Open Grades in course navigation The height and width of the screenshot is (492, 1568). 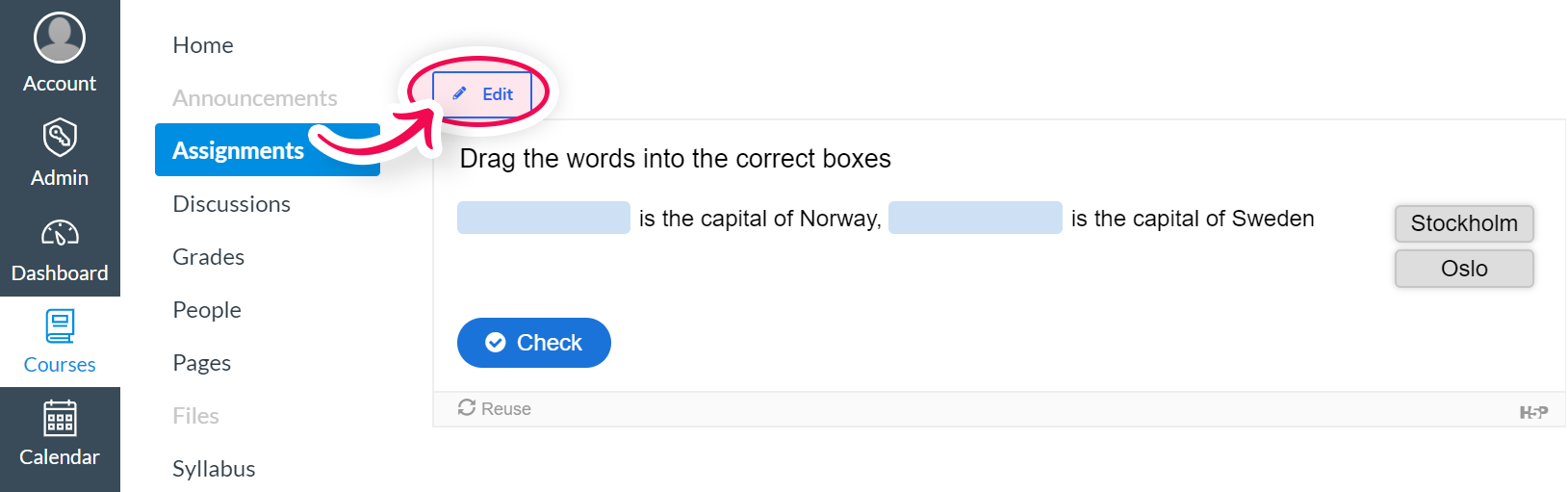tap(209, 257)
